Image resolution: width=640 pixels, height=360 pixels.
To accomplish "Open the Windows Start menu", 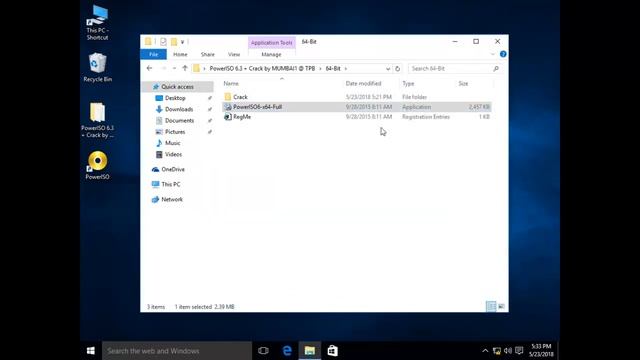I will pos(91,351).
